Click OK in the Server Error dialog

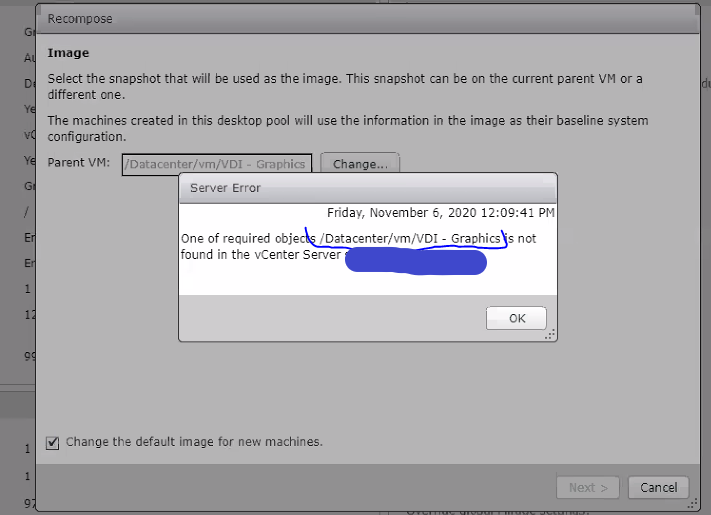click(516, 318)
